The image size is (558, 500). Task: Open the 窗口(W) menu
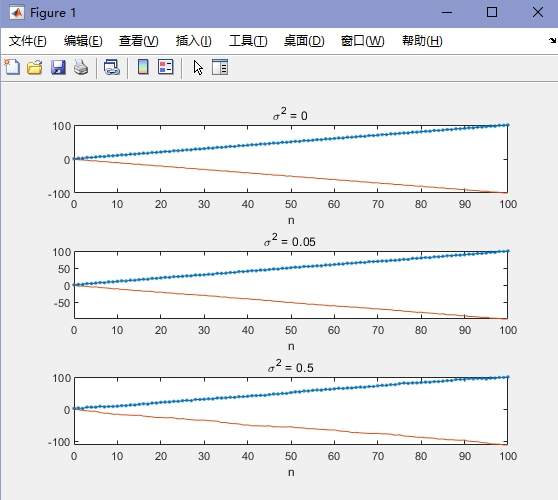pos(363,41)
